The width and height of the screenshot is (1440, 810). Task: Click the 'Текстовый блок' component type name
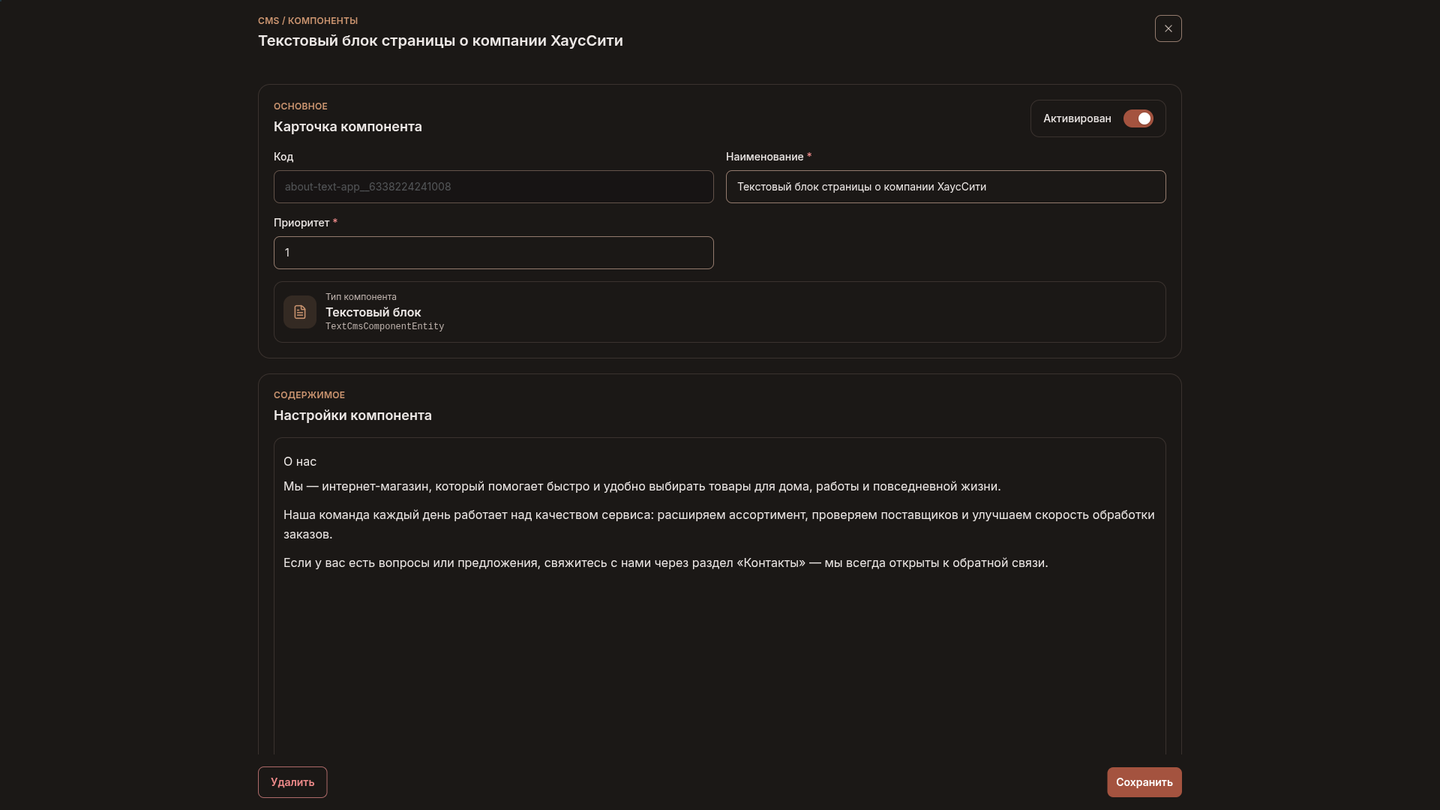(x=373, y=312)
